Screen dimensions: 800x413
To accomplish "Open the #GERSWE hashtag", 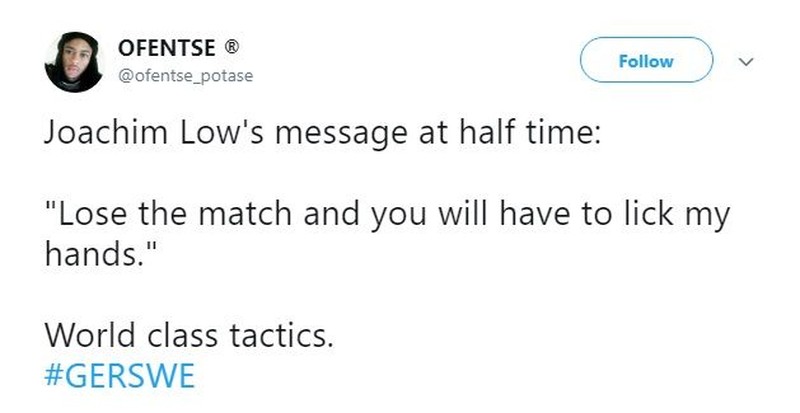I will click(x=112, y=378).
